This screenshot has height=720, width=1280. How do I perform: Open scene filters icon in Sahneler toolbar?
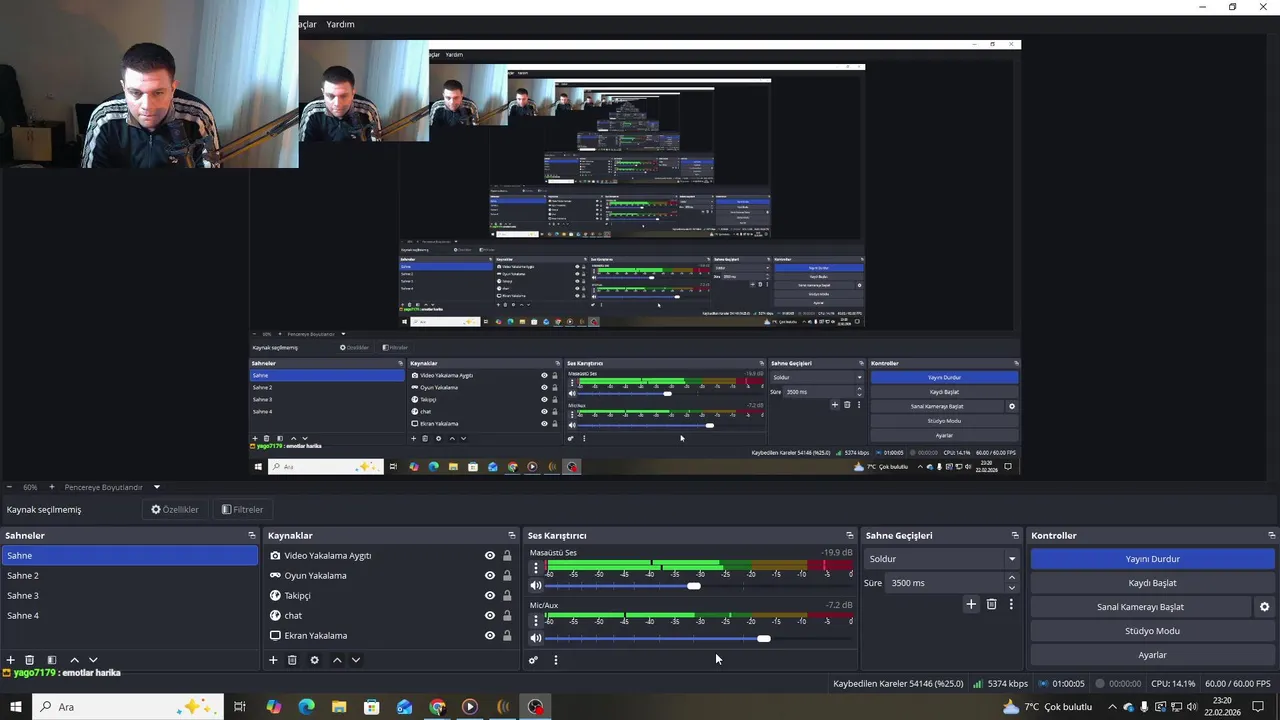pyautogui.click(x=52, y=660)
